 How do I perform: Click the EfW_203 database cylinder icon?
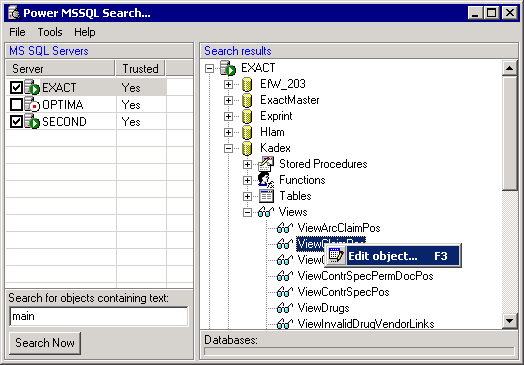[247, 84]
